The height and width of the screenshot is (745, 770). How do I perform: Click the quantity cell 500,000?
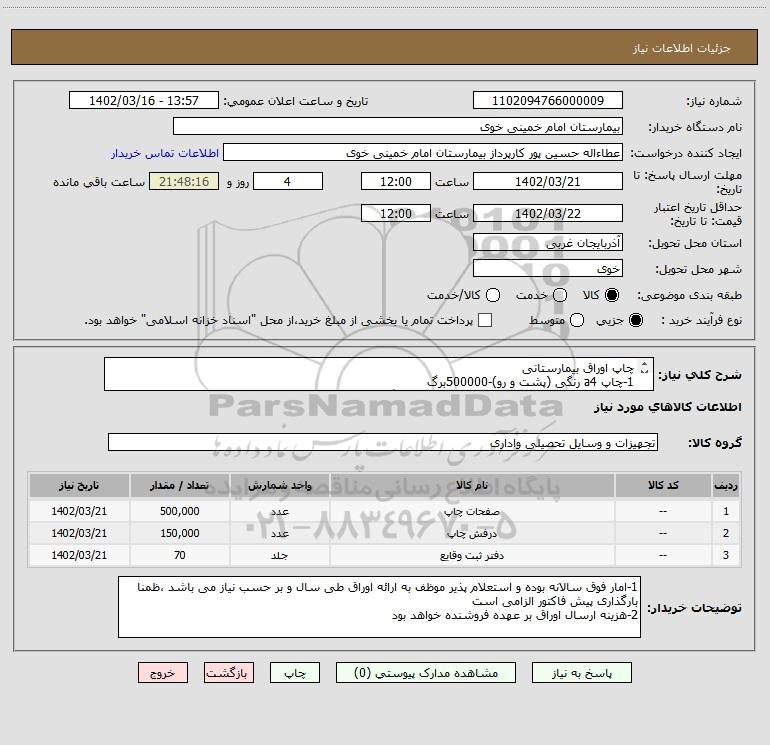[180, 511]
